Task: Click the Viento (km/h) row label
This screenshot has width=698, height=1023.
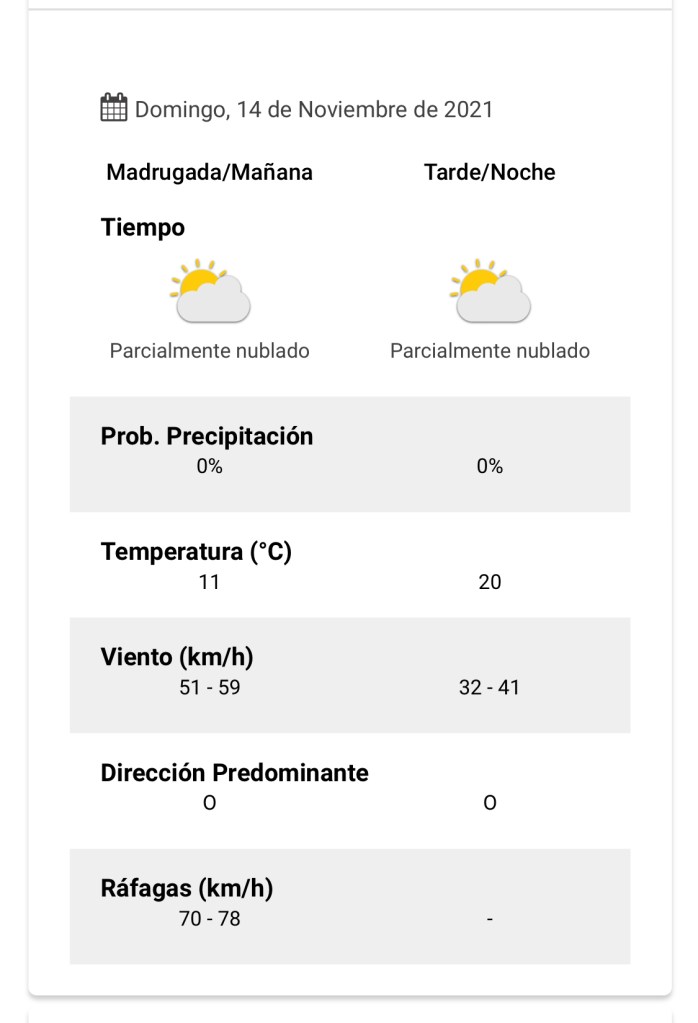Action: click(177, 657)
